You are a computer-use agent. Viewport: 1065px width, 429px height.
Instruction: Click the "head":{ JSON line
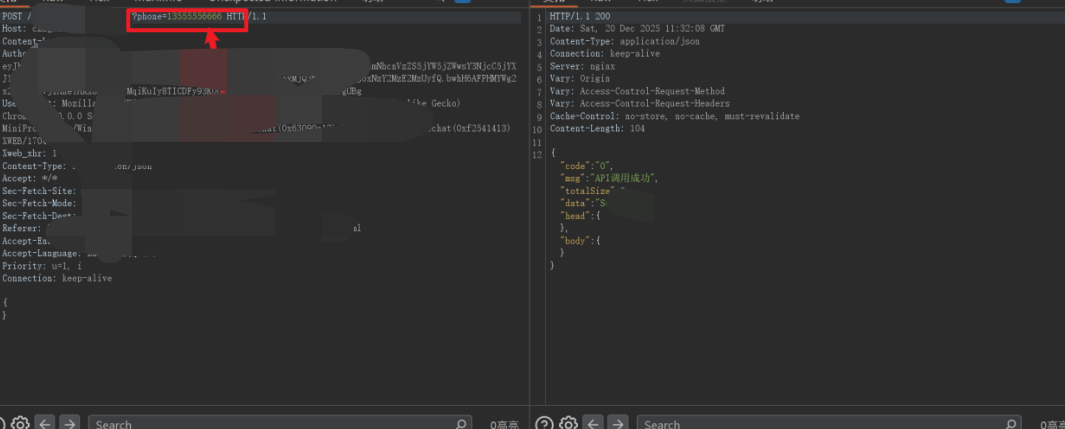[581, 215]
